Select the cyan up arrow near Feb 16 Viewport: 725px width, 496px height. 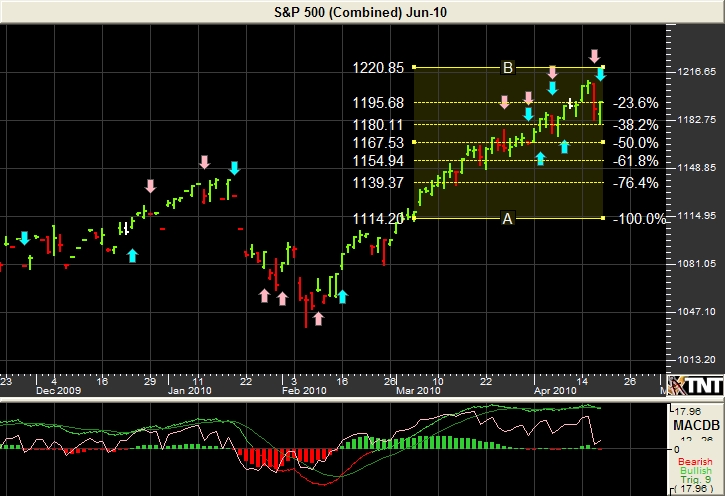pyautogui.click(x=342, y=296)
